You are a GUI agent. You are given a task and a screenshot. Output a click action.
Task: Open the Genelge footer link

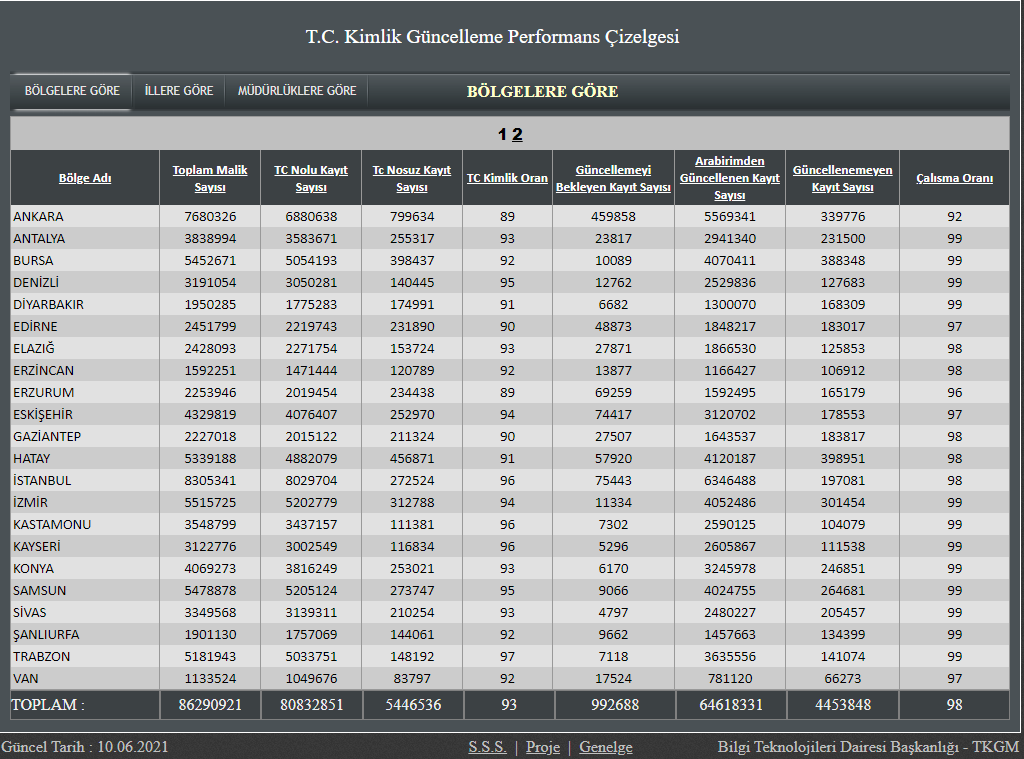pos(605,747)
